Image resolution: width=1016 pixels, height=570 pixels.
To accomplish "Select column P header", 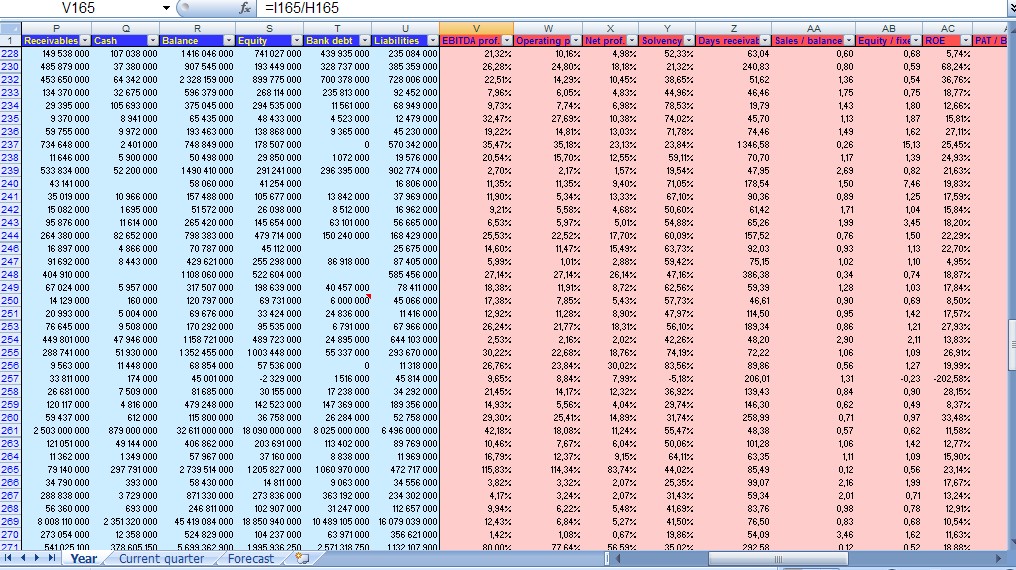I will (x=56, y=28).
